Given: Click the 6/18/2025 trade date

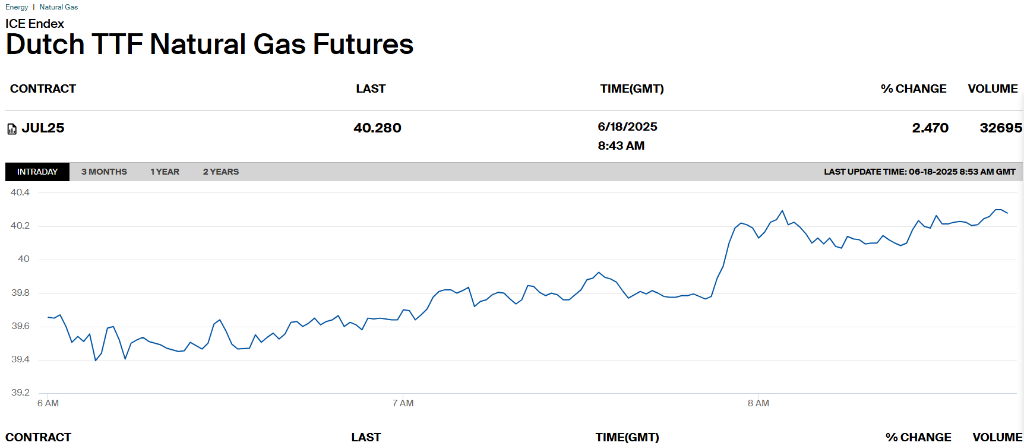Looking at the screenshot, I should 629,127.
